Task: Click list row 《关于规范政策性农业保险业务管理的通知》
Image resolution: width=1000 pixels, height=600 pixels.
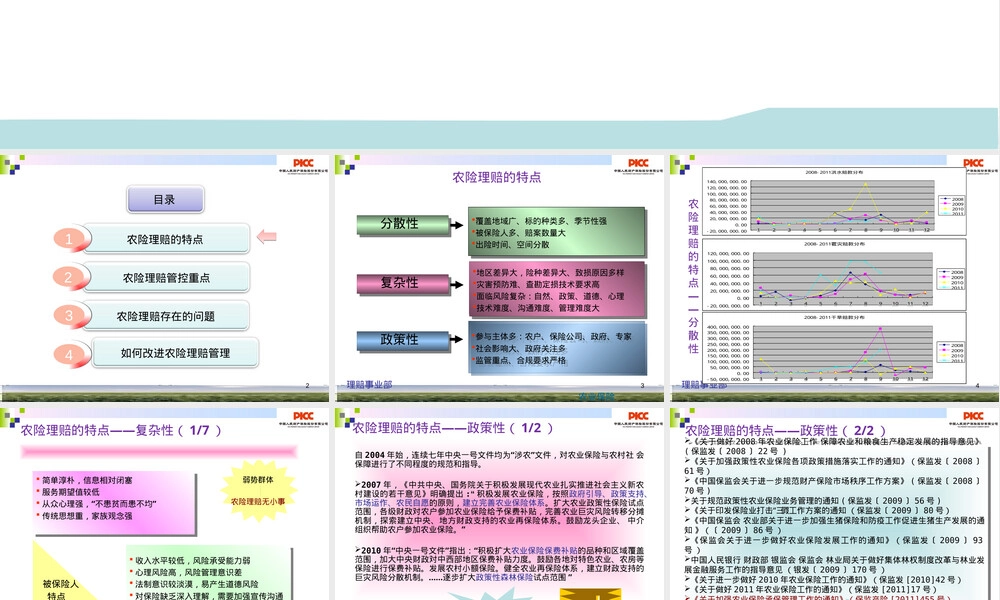Action: coord(812,501)
